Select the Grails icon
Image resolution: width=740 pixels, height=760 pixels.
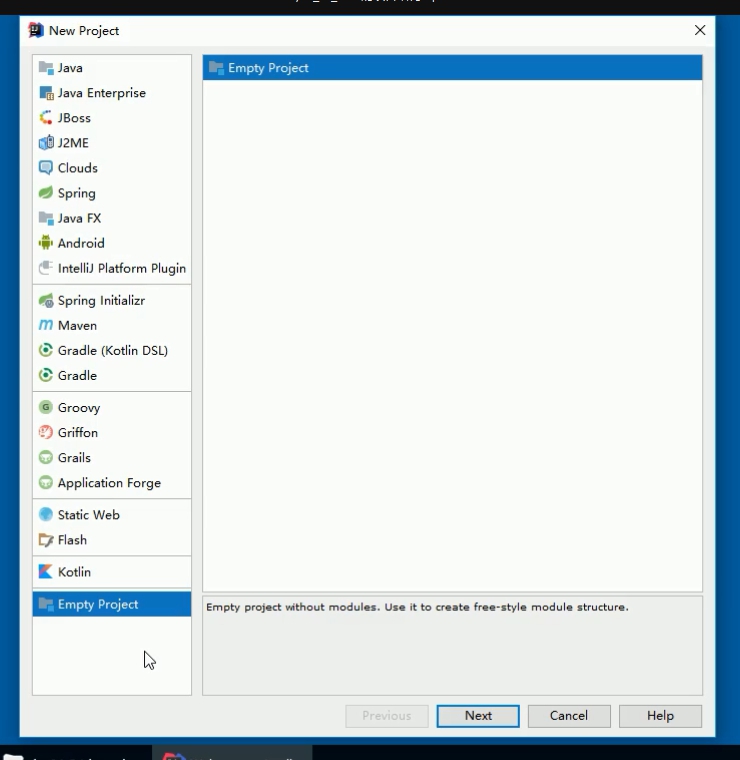point(46,458)
